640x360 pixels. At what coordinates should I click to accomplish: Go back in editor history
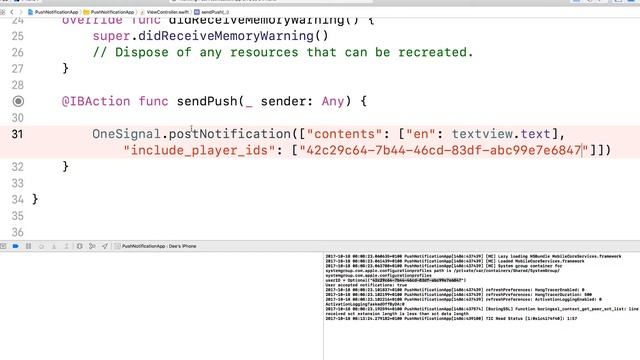pyautogui.click(x=12, y=12)
